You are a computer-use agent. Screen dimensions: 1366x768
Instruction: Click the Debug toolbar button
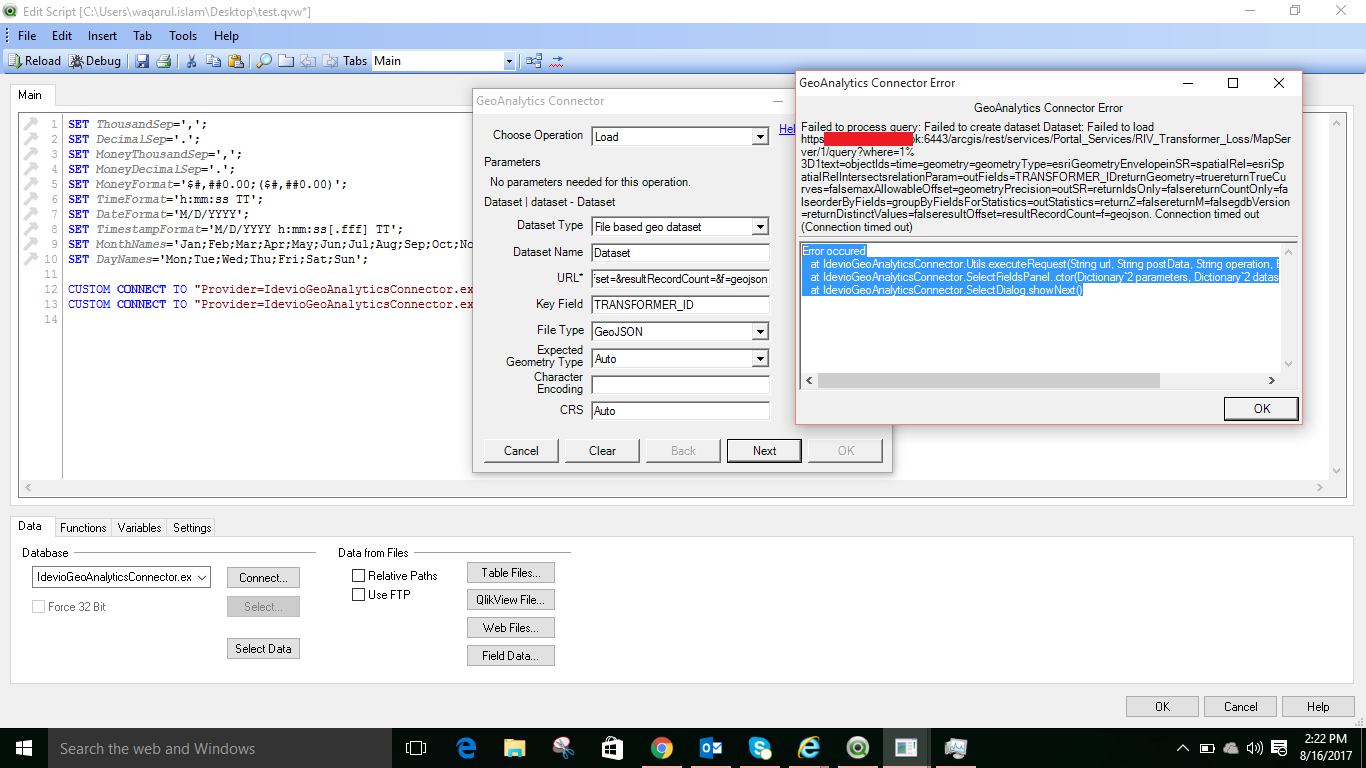95,61
